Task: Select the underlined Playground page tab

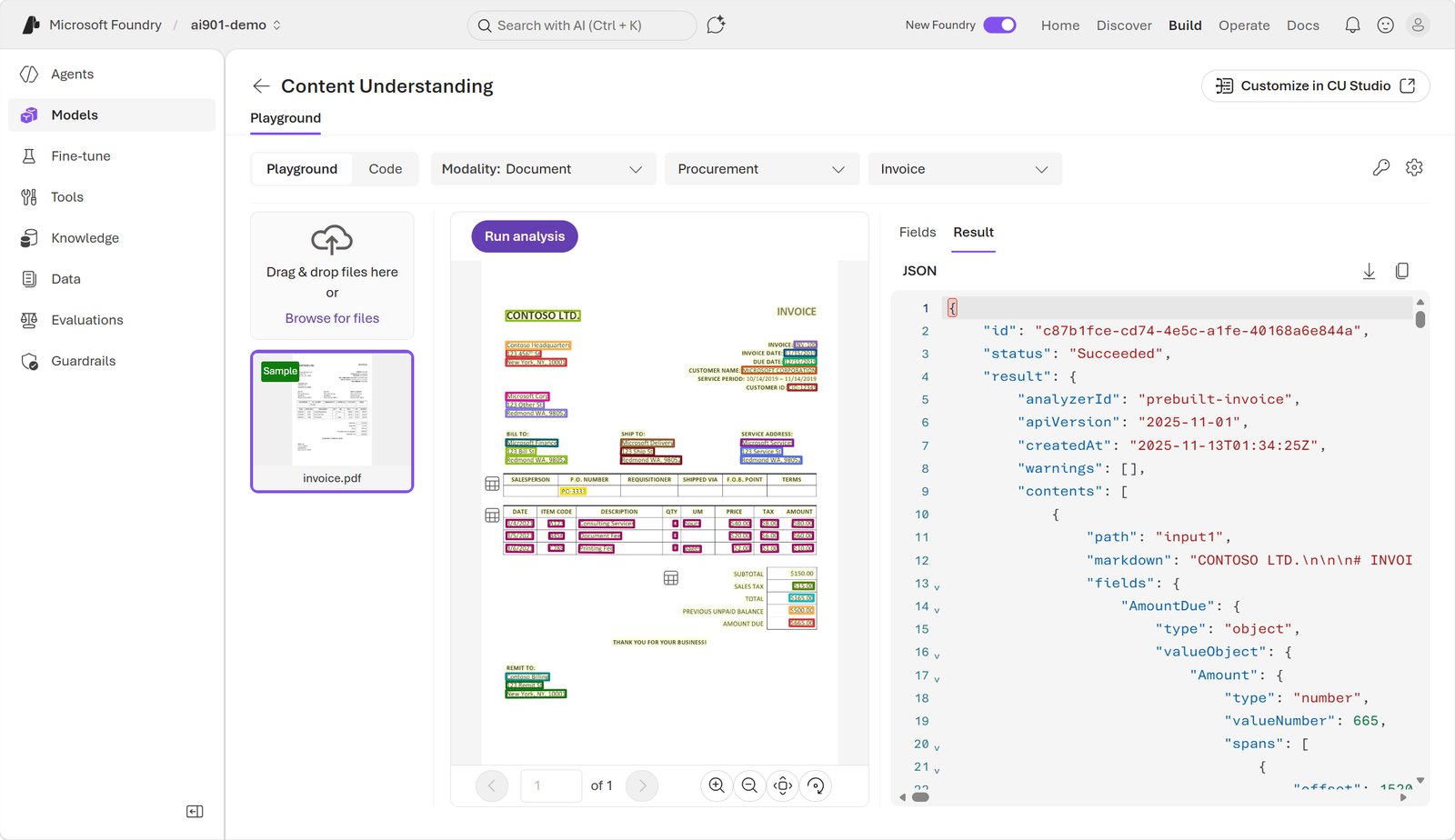Action: [286, 118]
